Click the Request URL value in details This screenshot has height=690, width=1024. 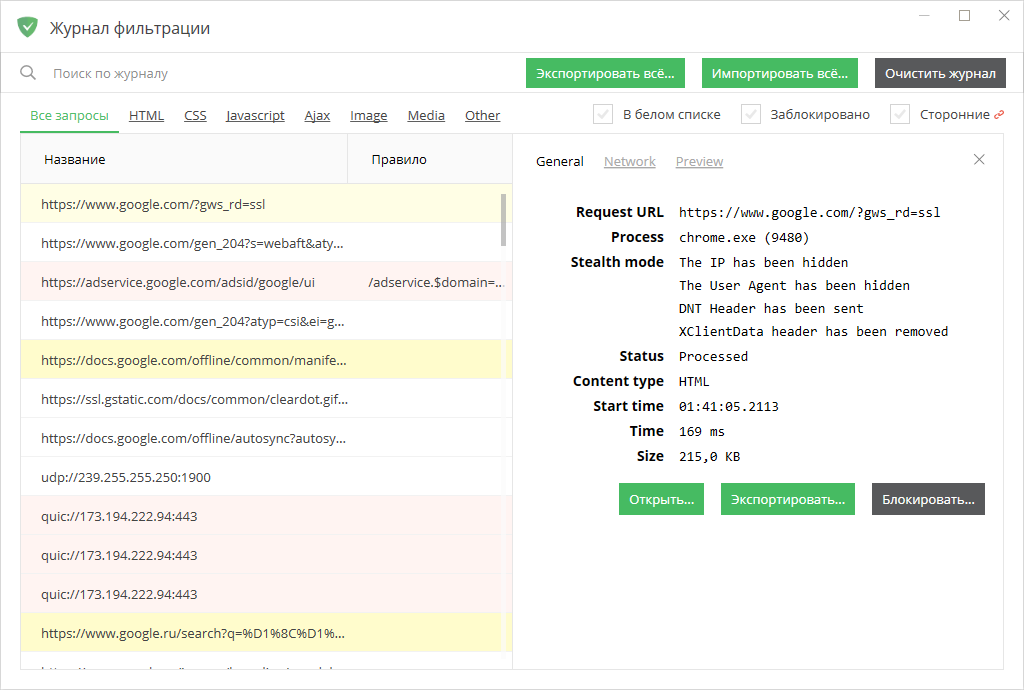click(810, 213)
